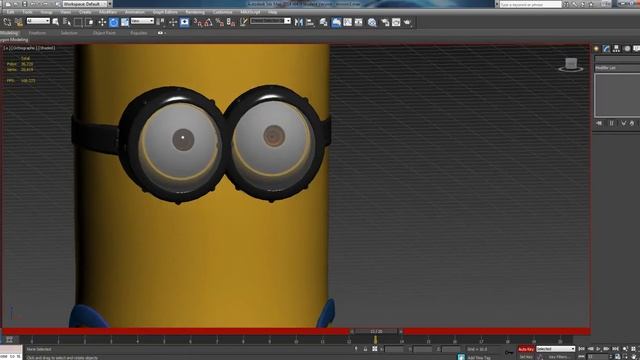This screenshot has height=360, width=640.
Task: Click the time slider frame handle
Action: pyautogui.click(x=376, y=331)
